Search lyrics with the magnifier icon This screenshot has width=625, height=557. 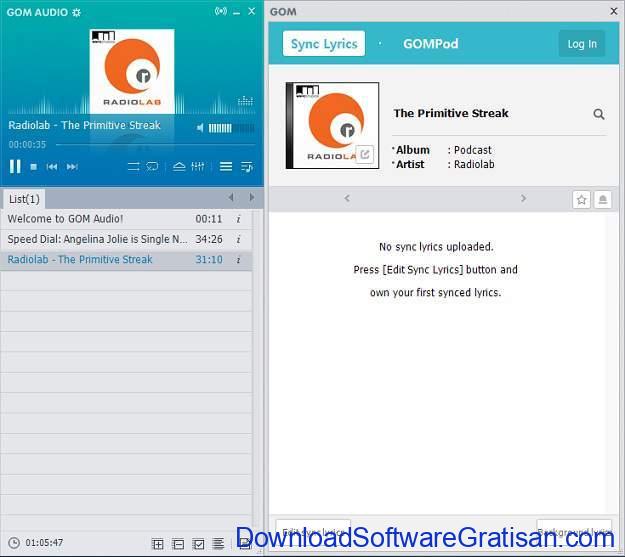click(599, 114)
